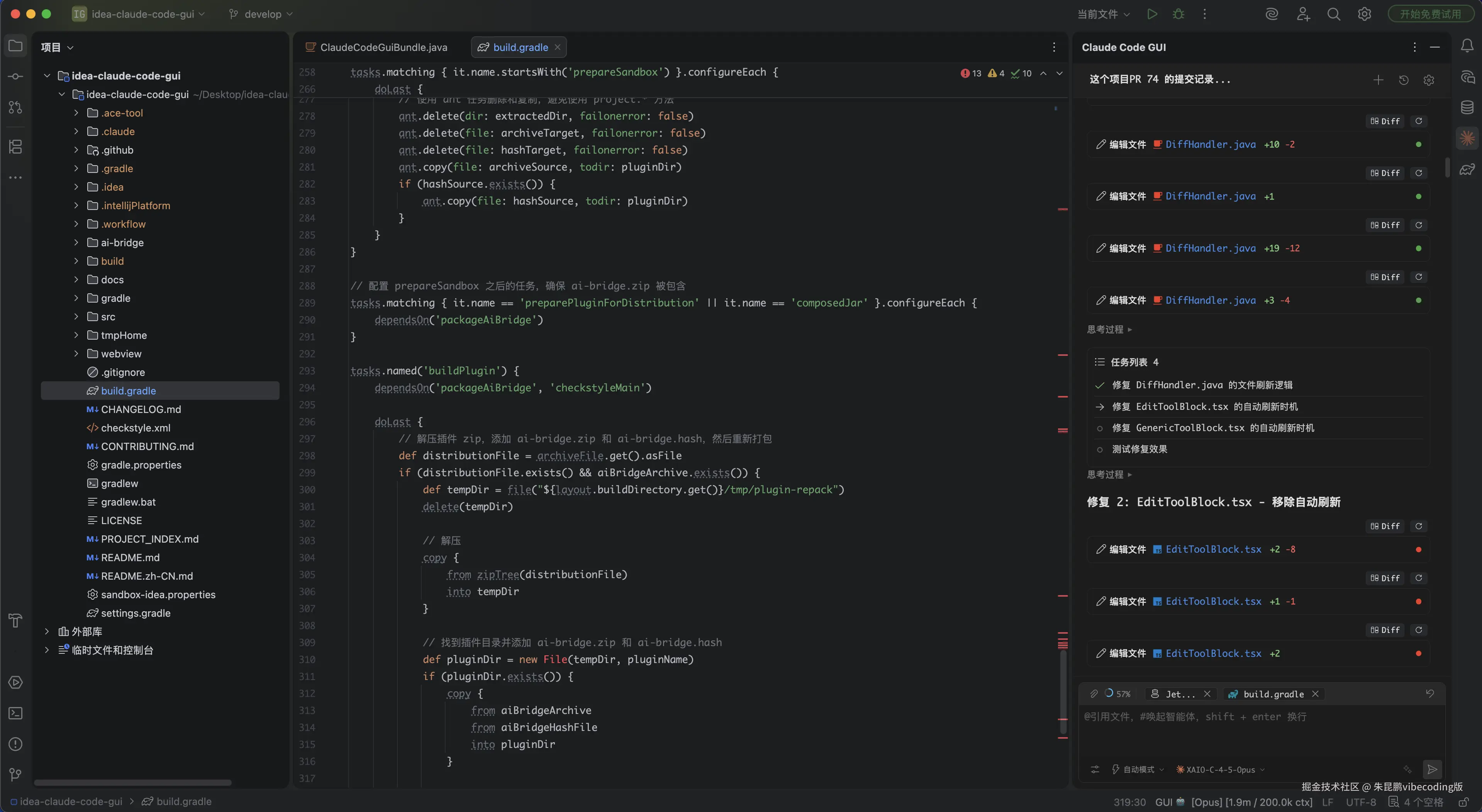Open the Database tool window icon

1467,107
